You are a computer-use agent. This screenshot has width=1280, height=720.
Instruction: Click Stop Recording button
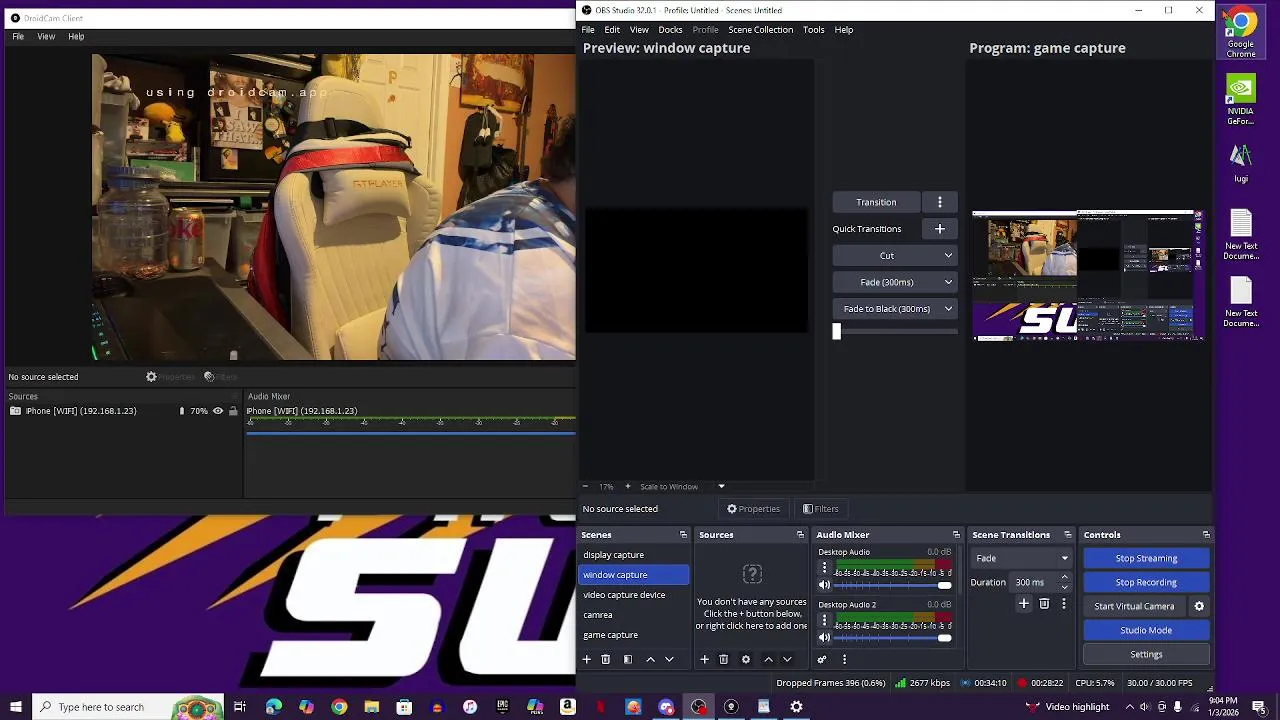point(1146,582)
